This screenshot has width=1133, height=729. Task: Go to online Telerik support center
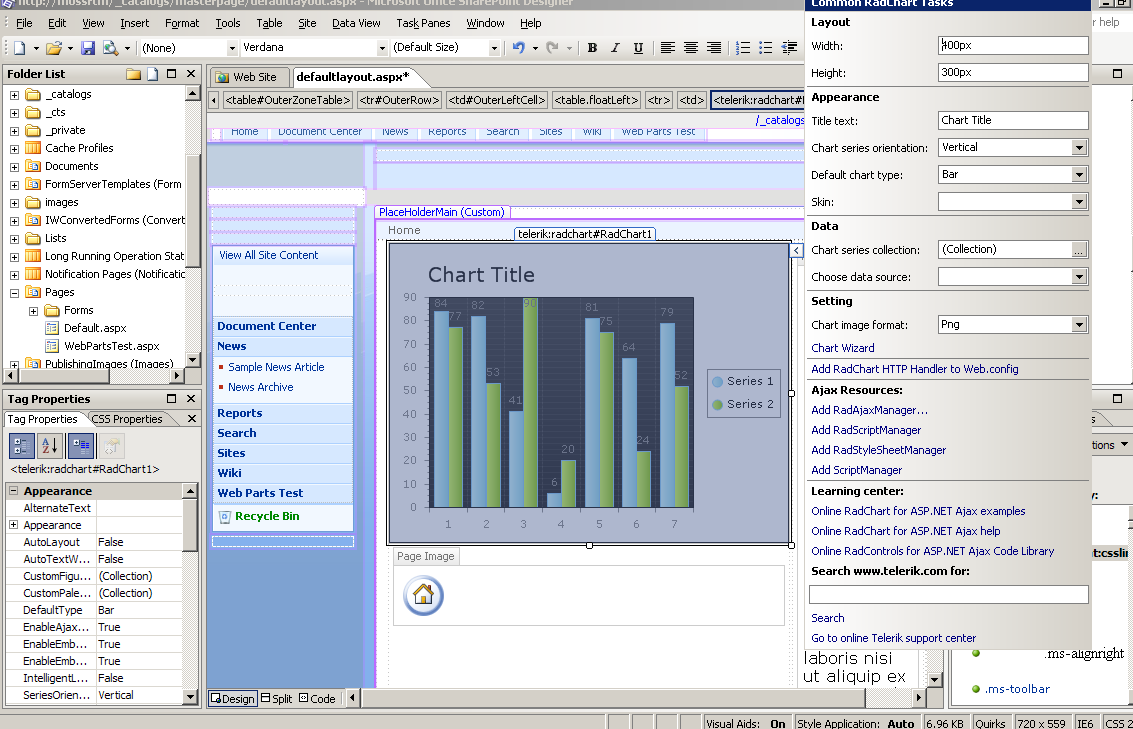coord(894,638)
